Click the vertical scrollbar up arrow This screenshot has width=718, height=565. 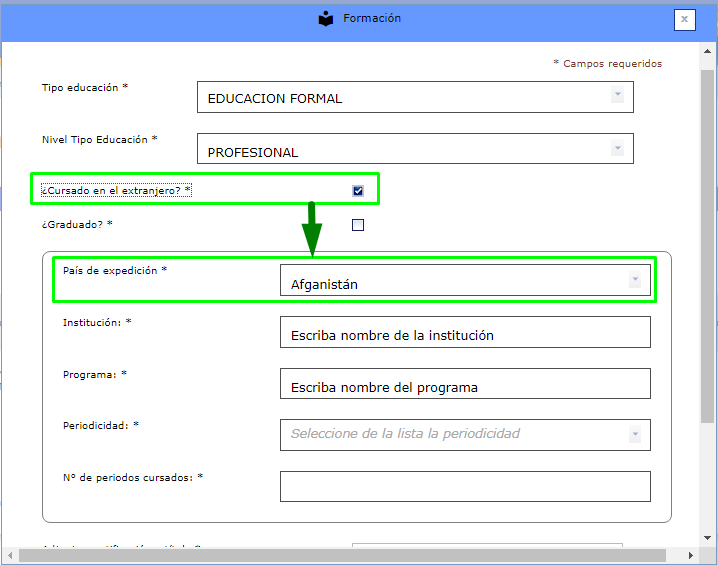(x=707, y=51)
